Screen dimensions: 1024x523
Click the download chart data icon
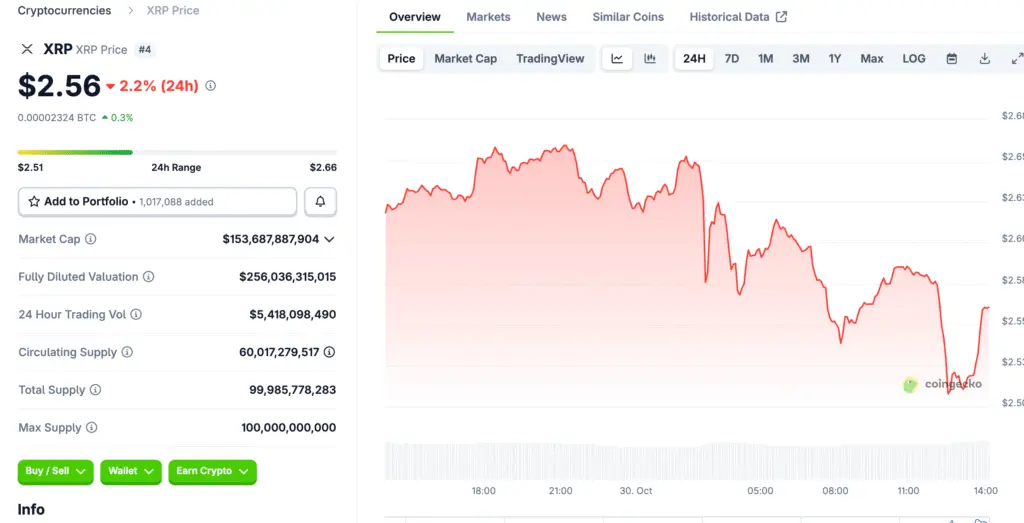pyautogui.click(x=985, y=59)
